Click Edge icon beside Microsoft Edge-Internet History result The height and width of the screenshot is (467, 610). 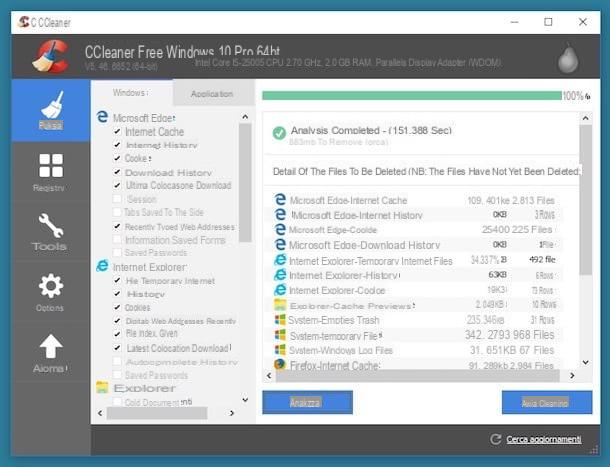[x=280, y=214]
